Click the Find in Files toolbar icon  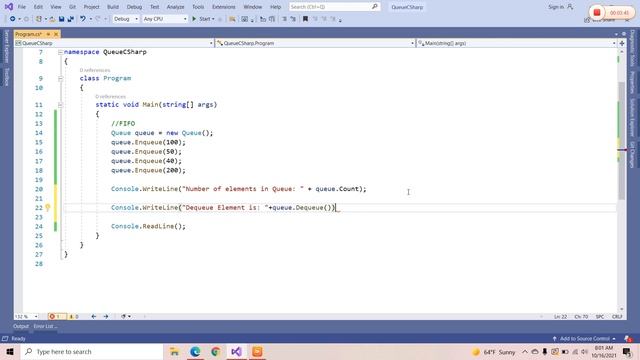pyautogui.click(x=232, y=19)
